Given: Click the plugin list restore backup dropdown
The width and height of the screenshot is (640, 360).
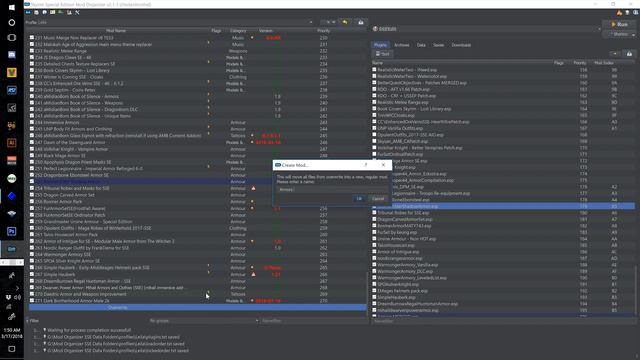Looking at the screenshot, I should [x=615, y=54].
